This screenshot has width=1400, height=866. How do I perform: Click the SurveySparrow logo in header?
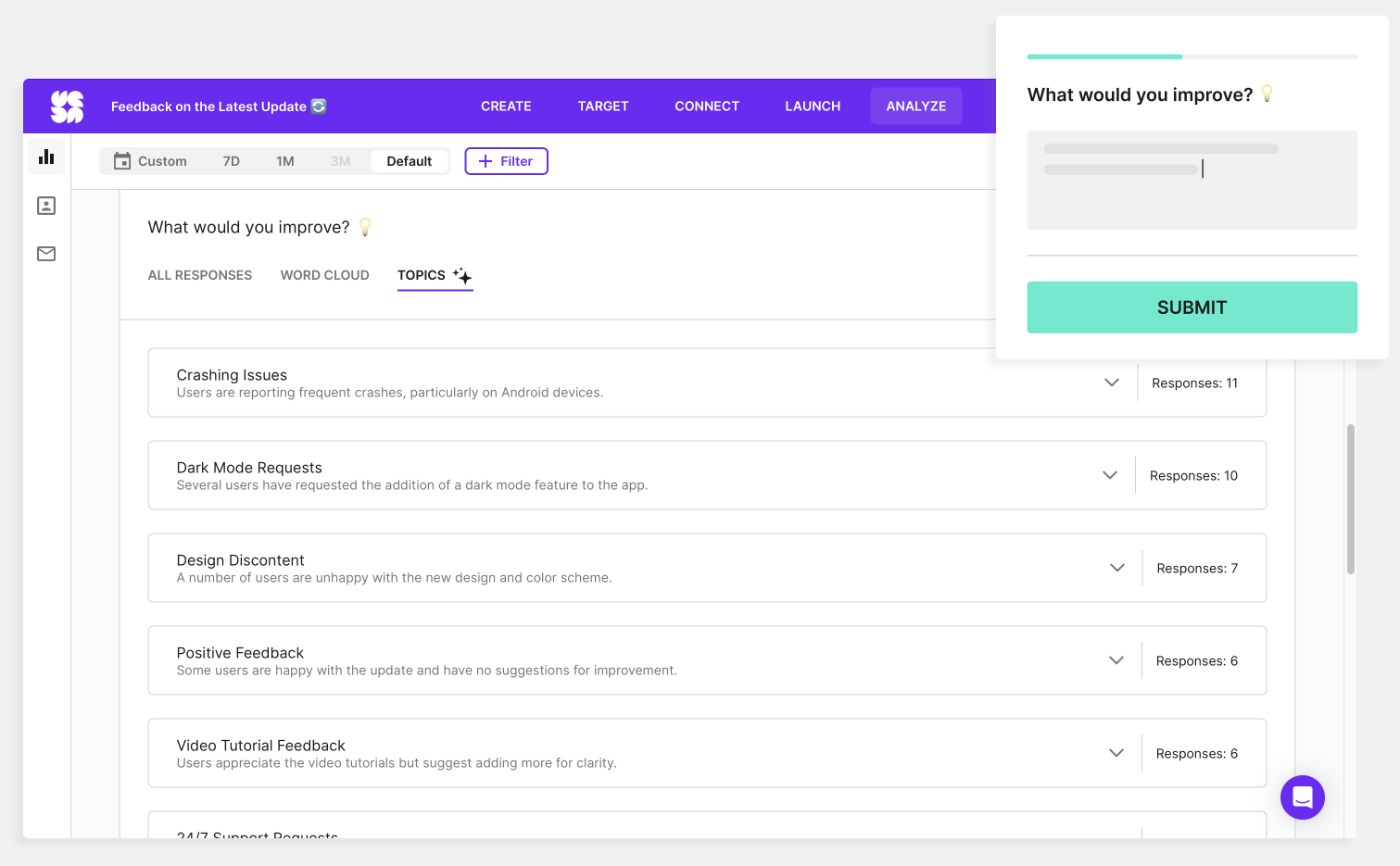(67, 107)
